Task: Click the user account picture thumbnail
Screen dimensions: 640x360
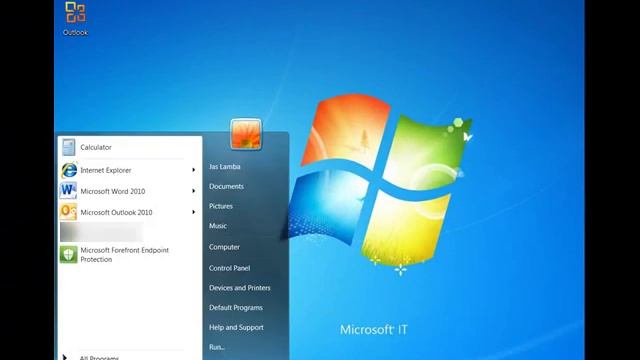Action: (x=246, y=134)
